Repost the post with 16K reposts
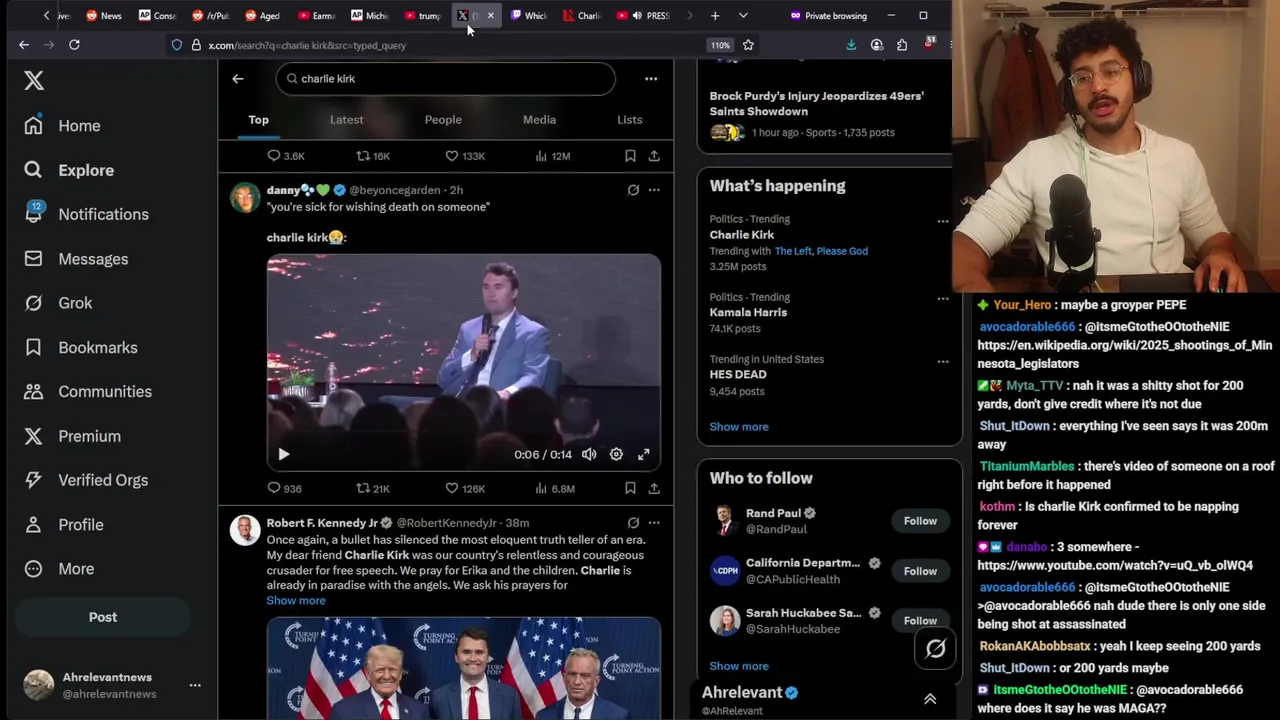Image resolution: width=1280 pixels, height=720 pixels. point(373,156)
